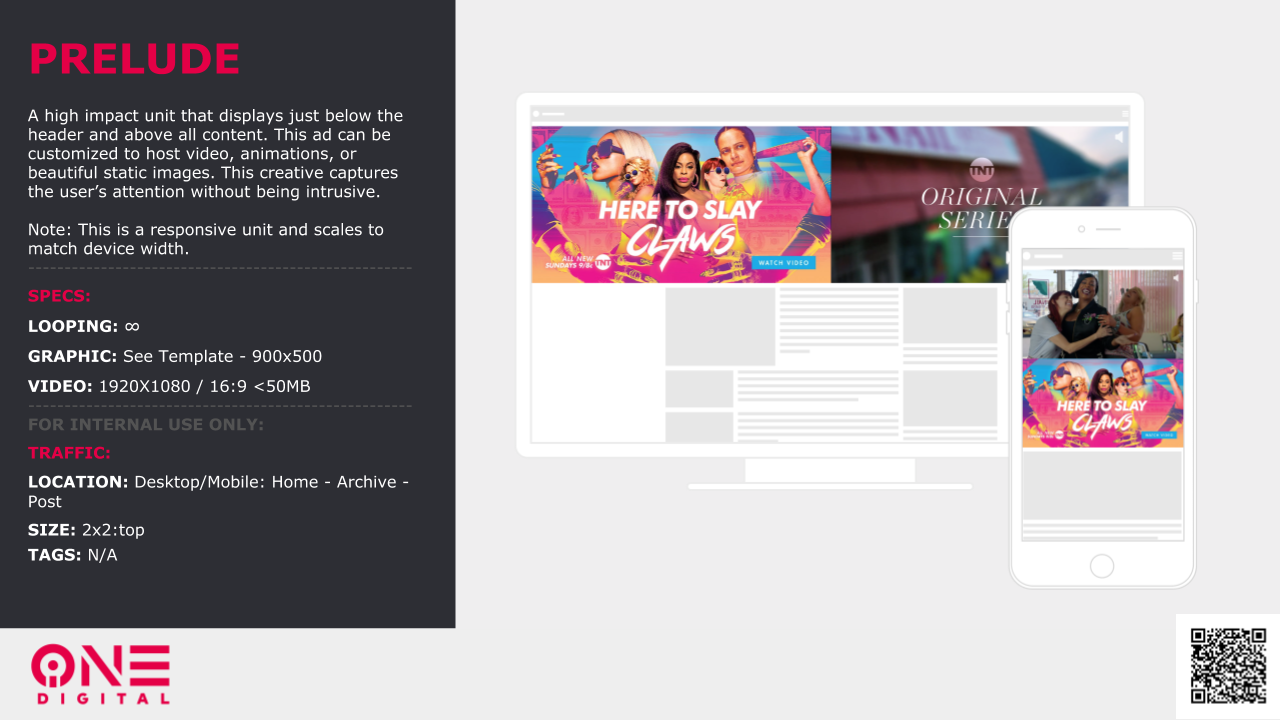Click the GRAPHIC: See Template - 900x500 line
1280x720 pixels.
(x=175, y=356)
